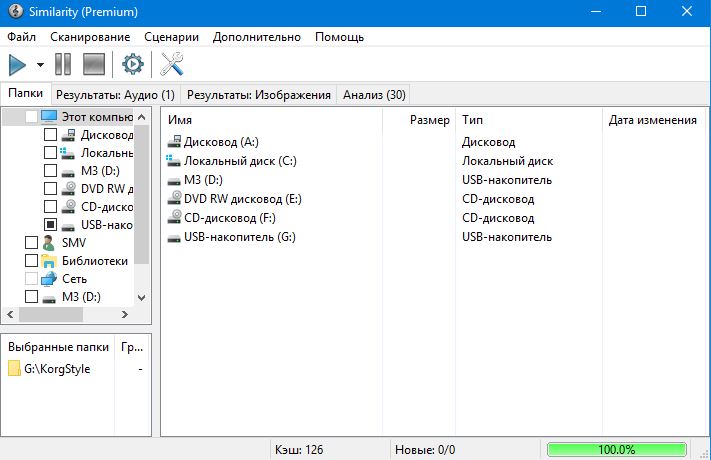This screenshot has height=460, width=711.
Task: Click the green 100.0% progress bar
Action: coord(617,450)
